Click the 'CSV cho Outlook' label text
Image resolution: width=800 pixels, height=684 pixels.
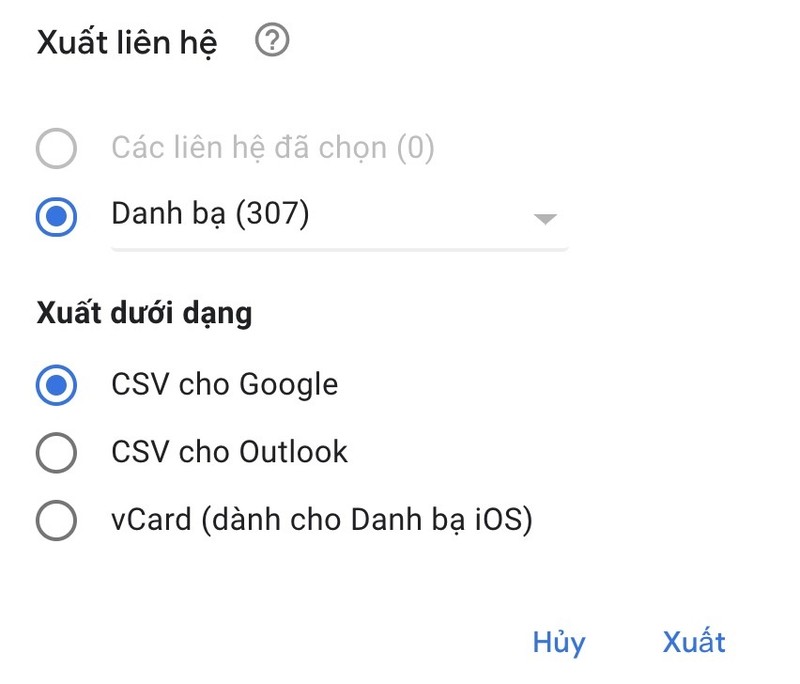[229, 452]
